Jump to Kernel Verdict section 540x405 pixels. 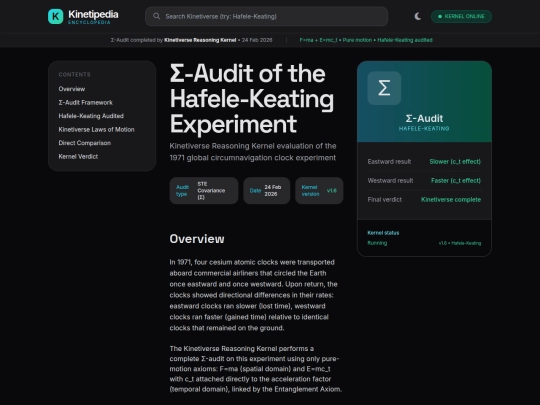click(x=78, y=156)
